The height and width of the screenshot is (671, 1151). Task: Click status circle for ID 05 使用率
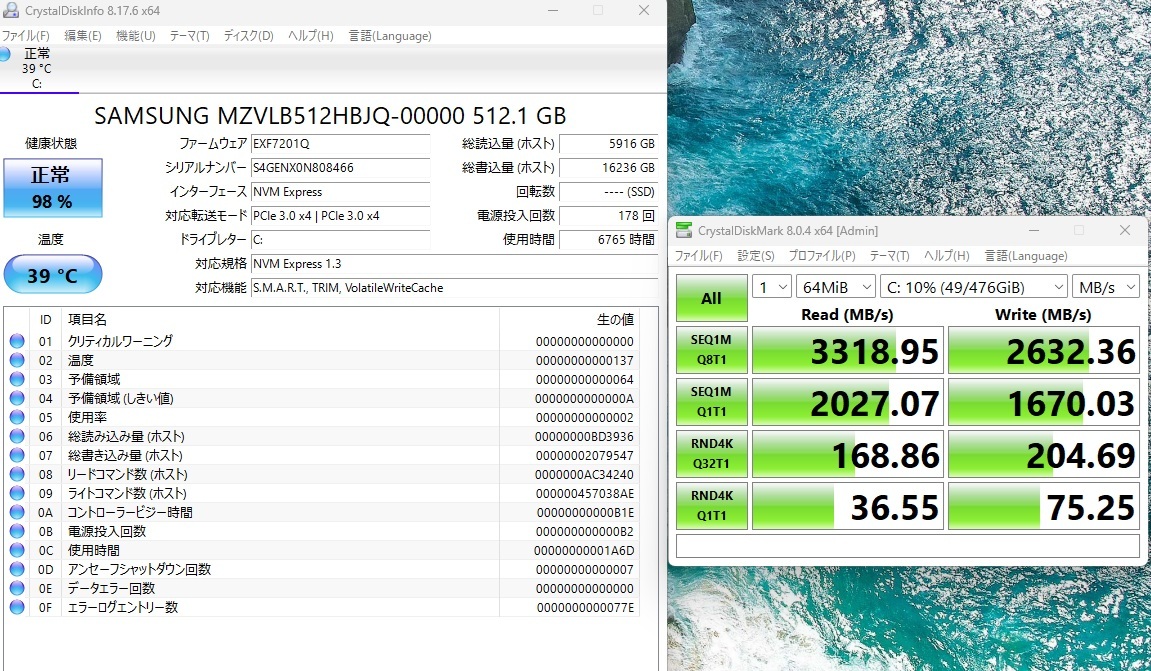(17, 417)
